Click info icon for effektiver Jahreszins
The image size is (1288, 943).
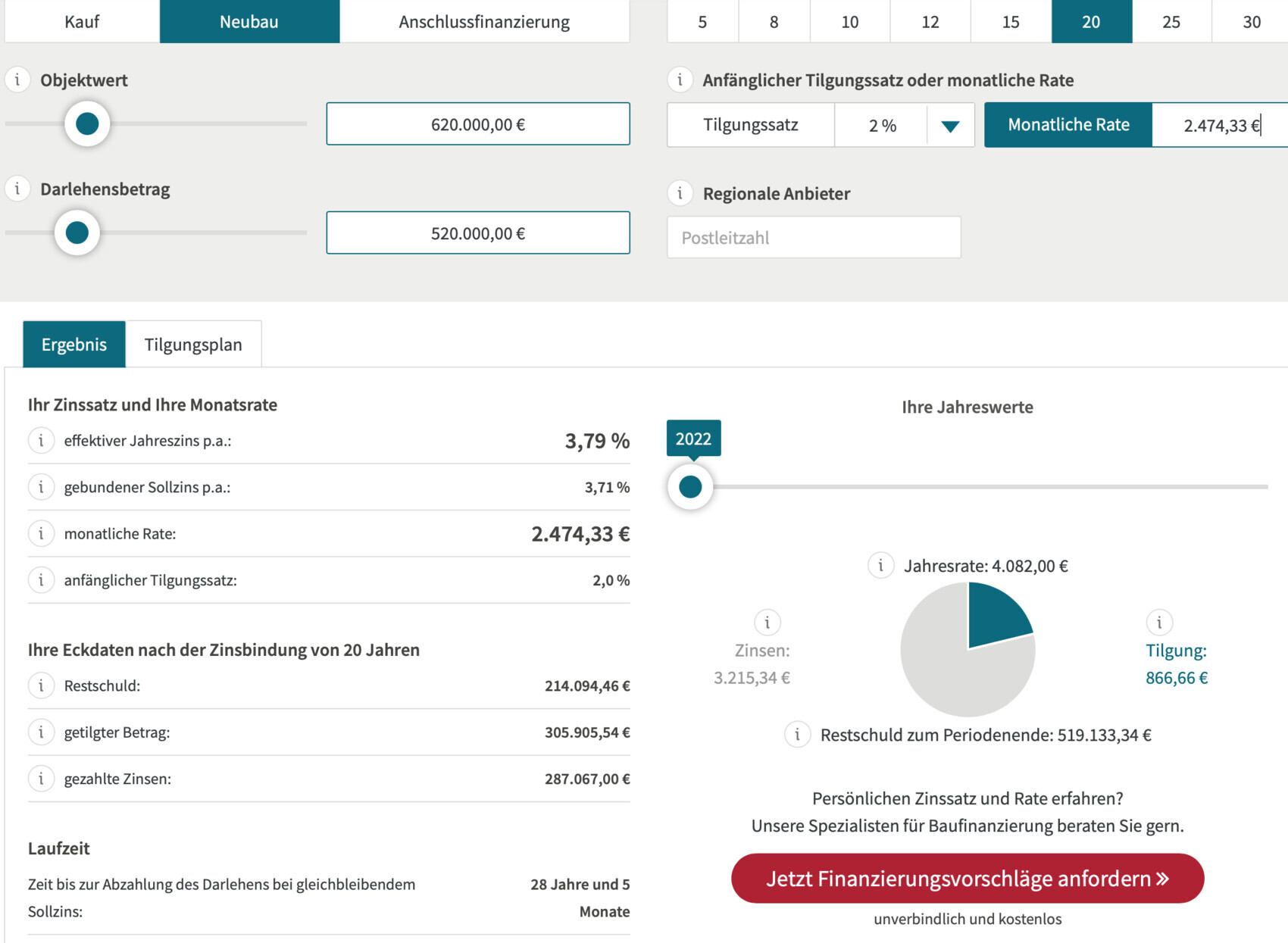[41, 440]
